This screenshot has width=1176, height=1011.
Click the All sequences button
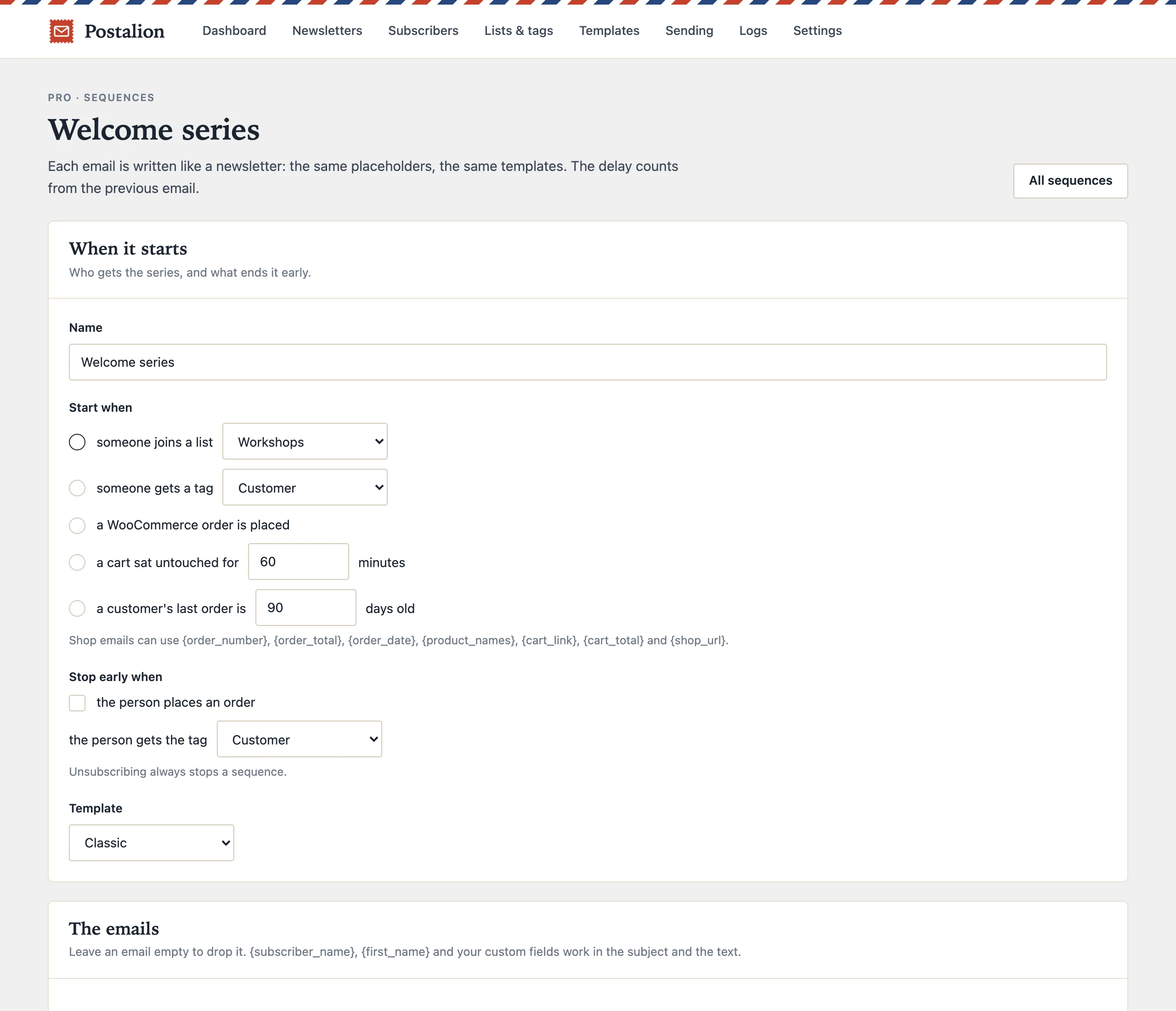pyautogui.click(x=1070, y=181)
